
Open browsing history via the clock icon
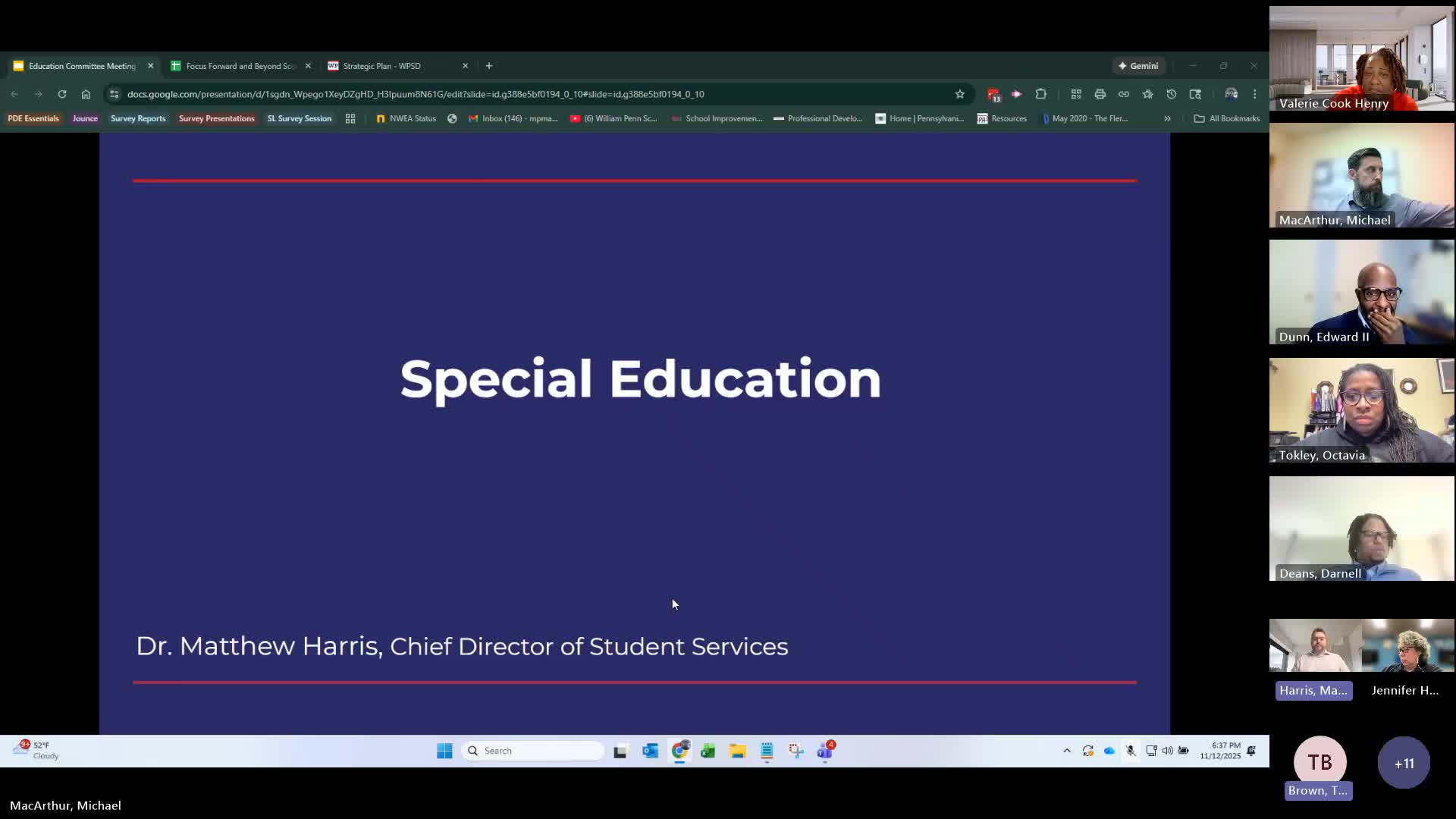click(1171, 94)
